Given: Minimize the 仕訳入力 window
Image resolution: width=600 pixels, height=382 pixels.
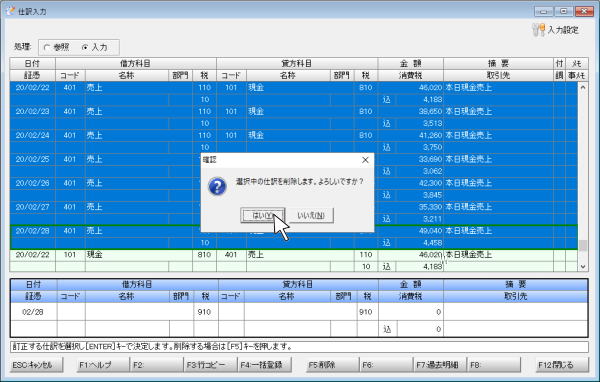Looking at the screenshot, I should pos(543,11).
